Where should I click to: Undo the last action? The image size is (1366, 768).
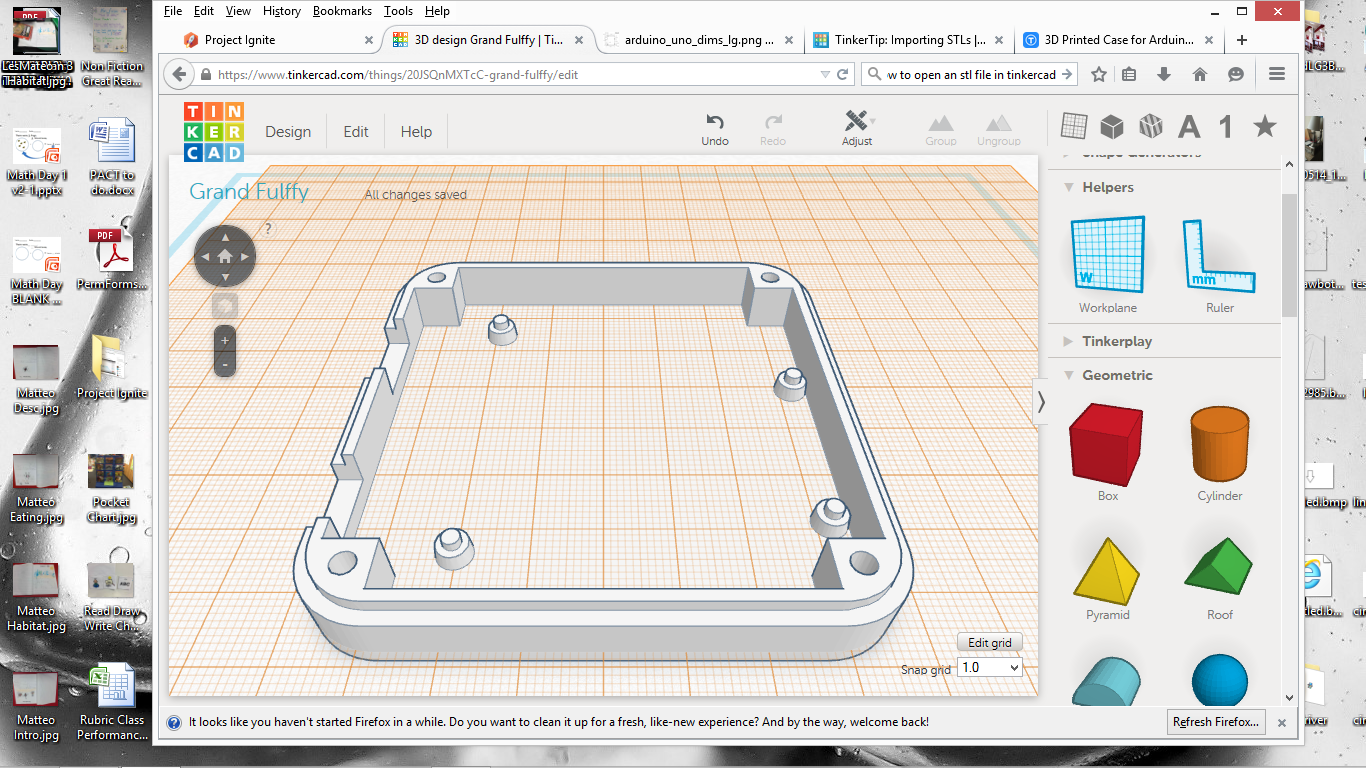point(715,129)
